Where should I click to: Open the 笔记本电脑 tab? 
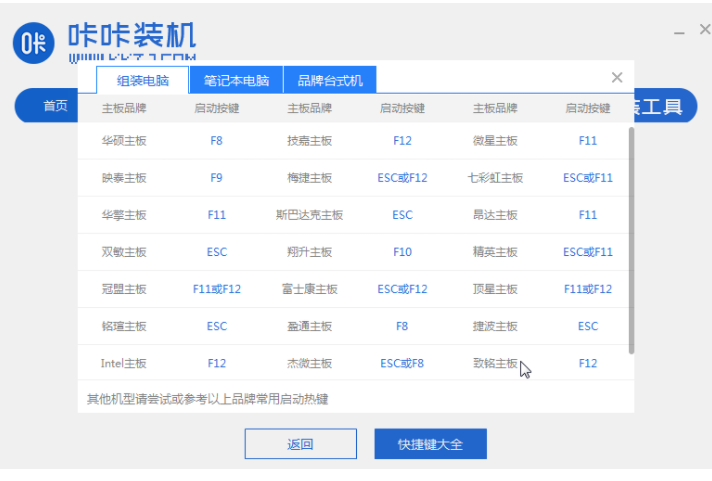coord(236,81)
